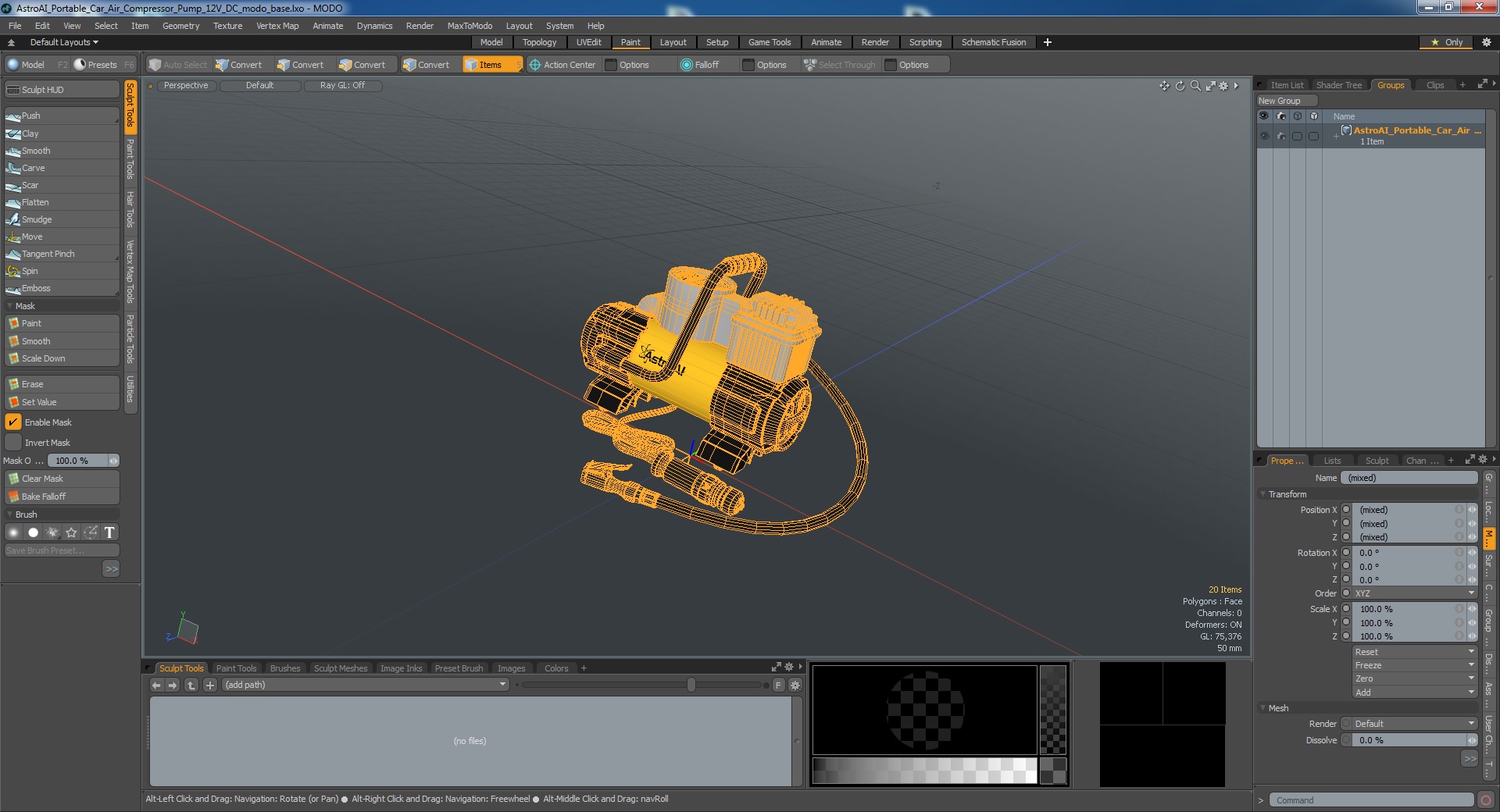1500x812 pixels.
Task: Select the Smudge sculpt tool
Action: [x=62, y=219]
